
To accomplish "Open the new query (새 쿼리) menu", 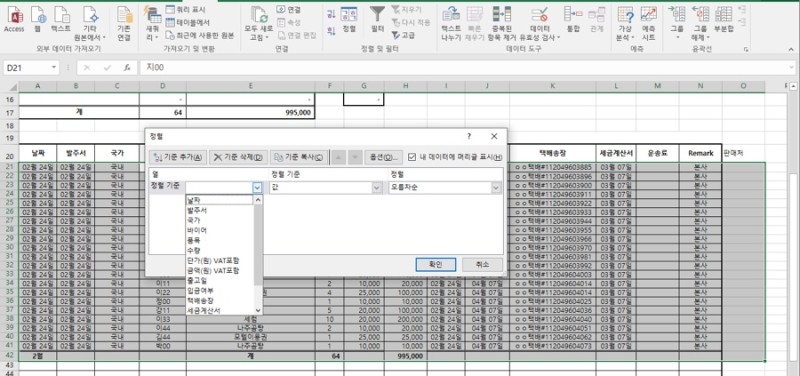I will (152, 23).
